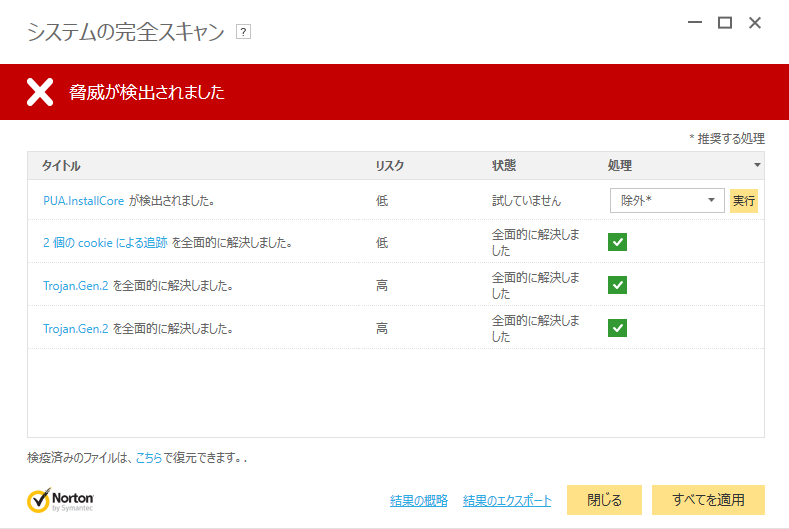Open the 除外* action dropdown
This screenshot has height=529, width=789.
pyautogui.click(x=667, y=201)
